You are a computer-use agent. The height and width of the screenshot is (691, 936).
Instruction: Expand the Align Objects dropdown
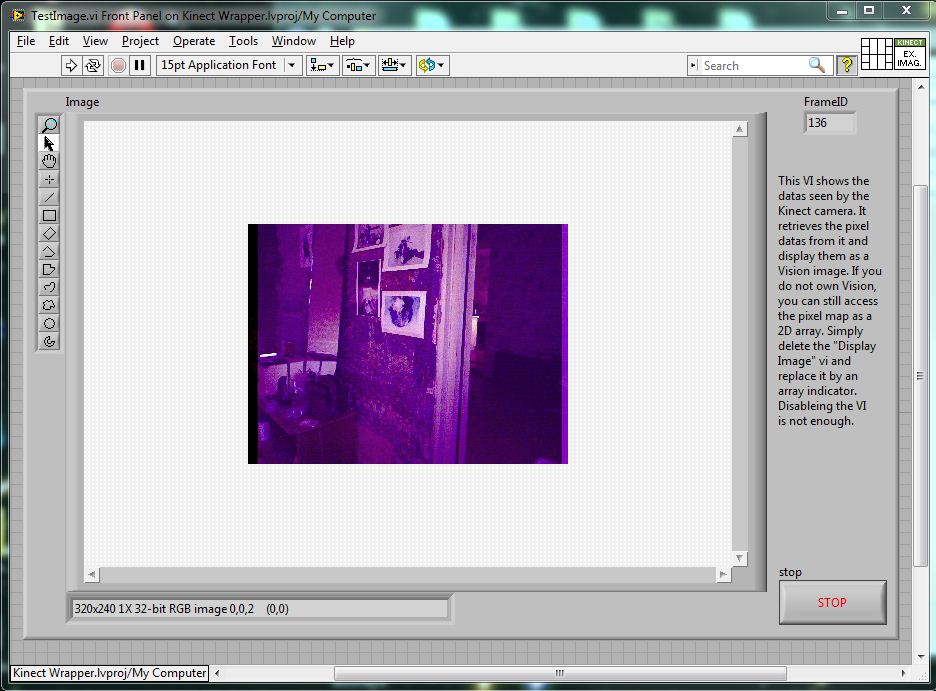(x=322, y=65)
